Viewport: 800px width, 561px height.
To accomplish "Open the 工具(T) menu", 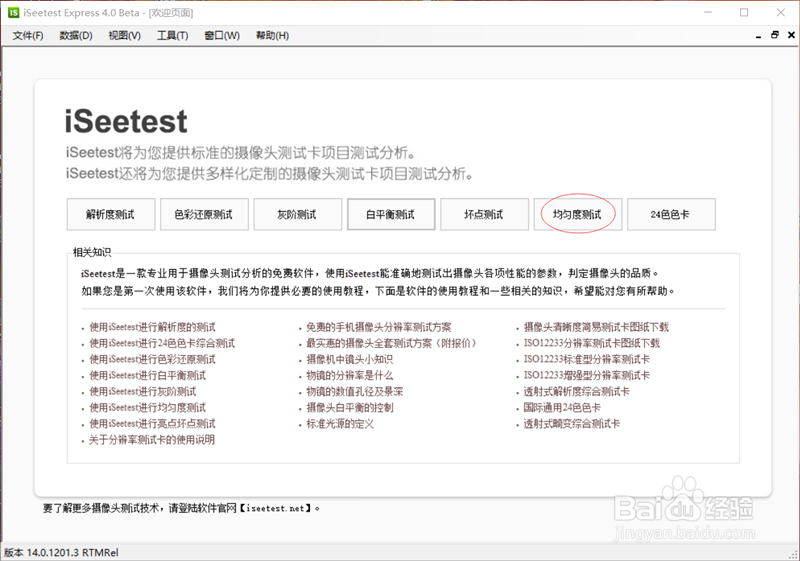I will [172, 35].
